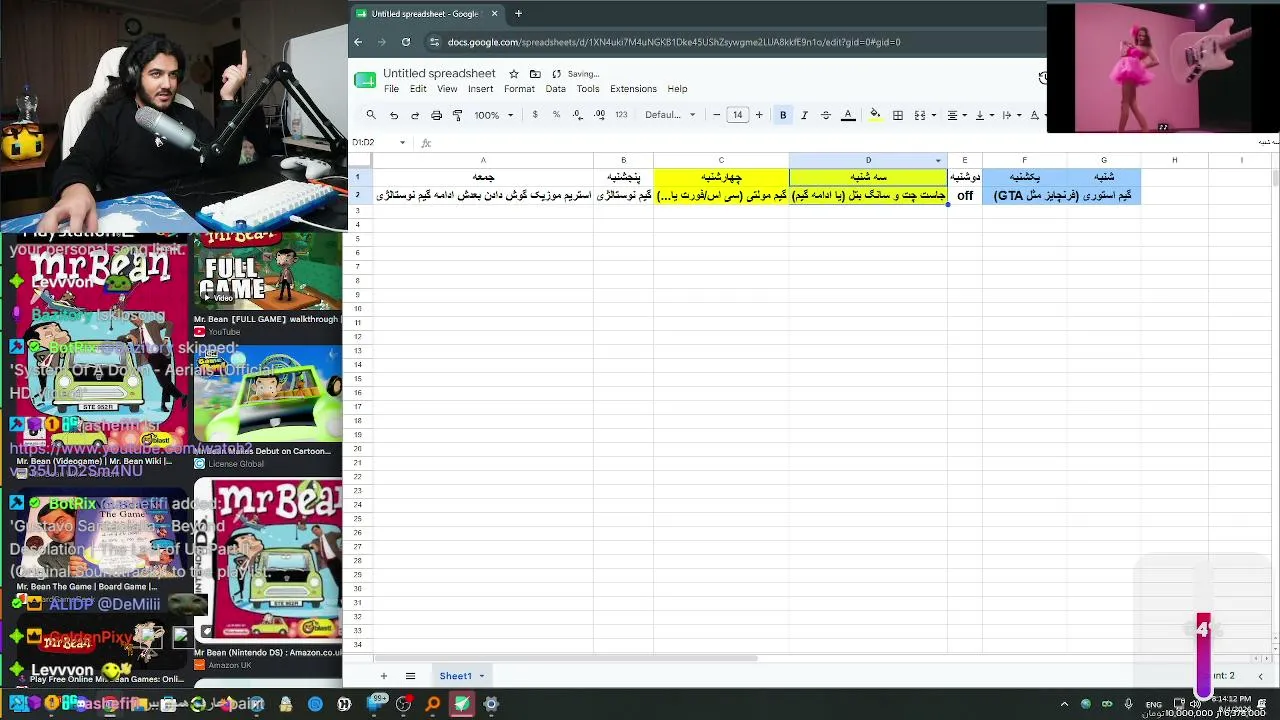Screen dimensions: 1280x720
Task: Open the vertical align dropdown
Action: coord(984,115)
